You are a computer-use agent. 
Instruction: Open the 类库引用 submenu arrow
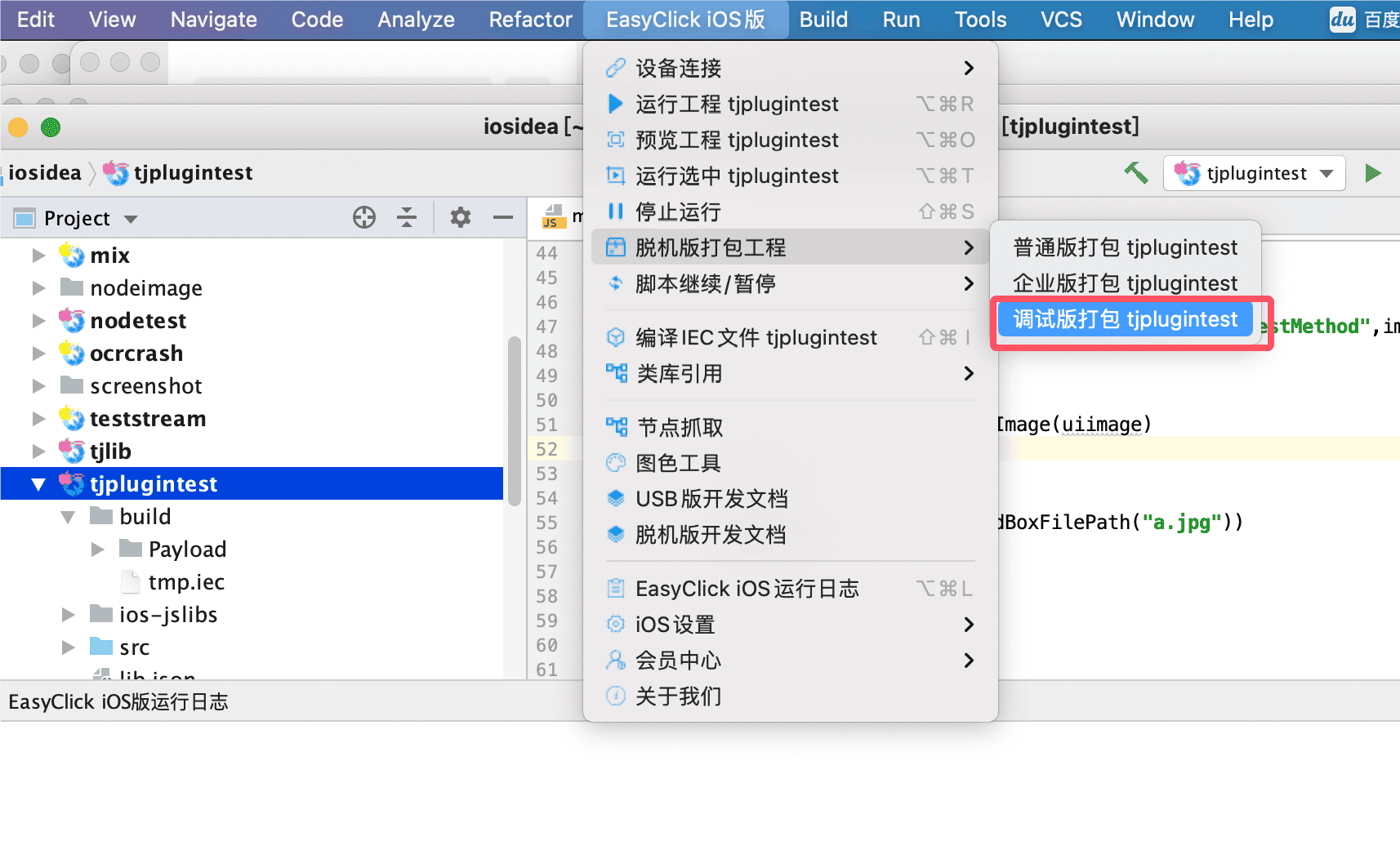[969, 373]
